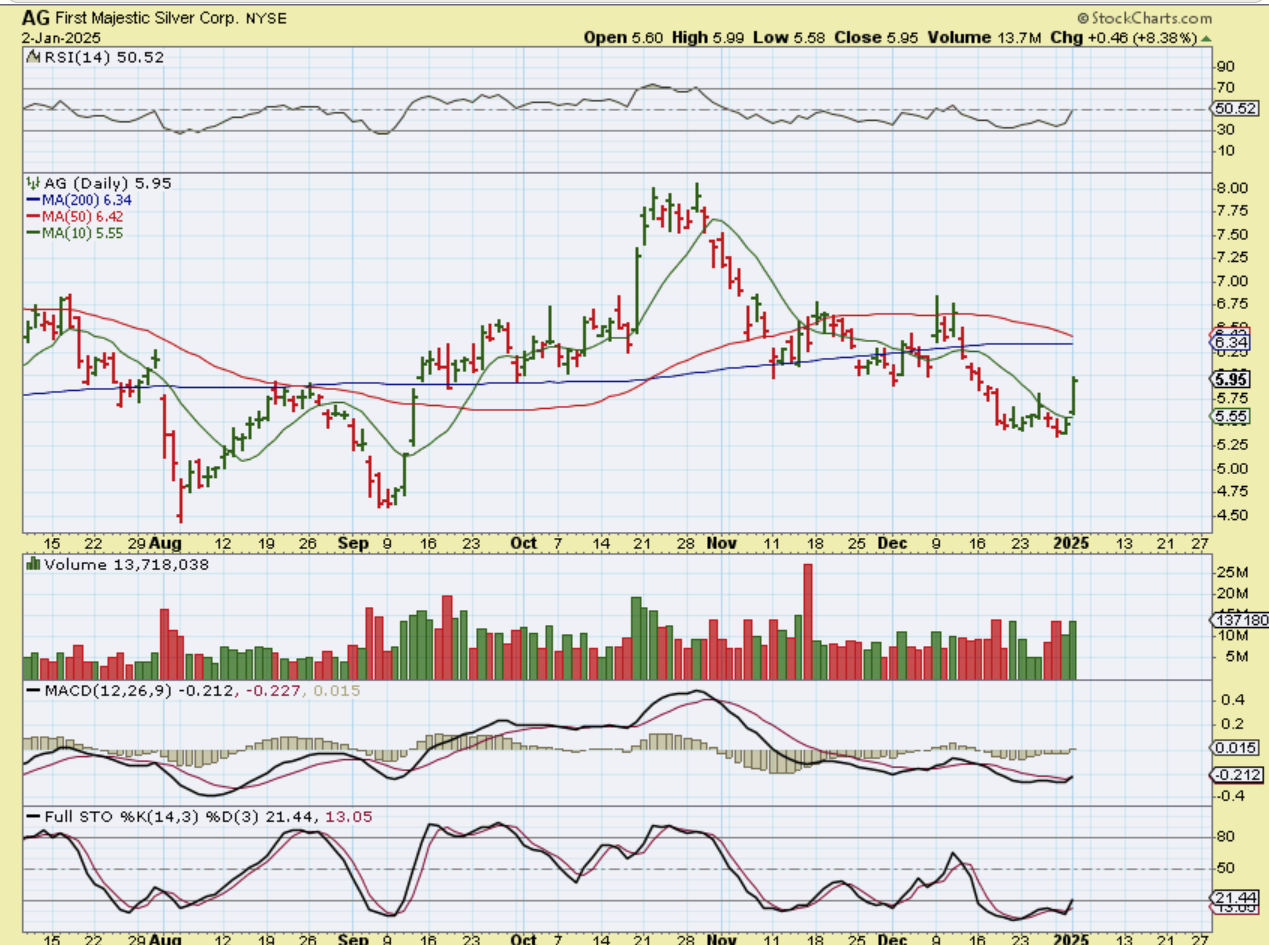
Task: Click the MA(50) 6.42 legend entry
Action: click(x=77, y=216)
